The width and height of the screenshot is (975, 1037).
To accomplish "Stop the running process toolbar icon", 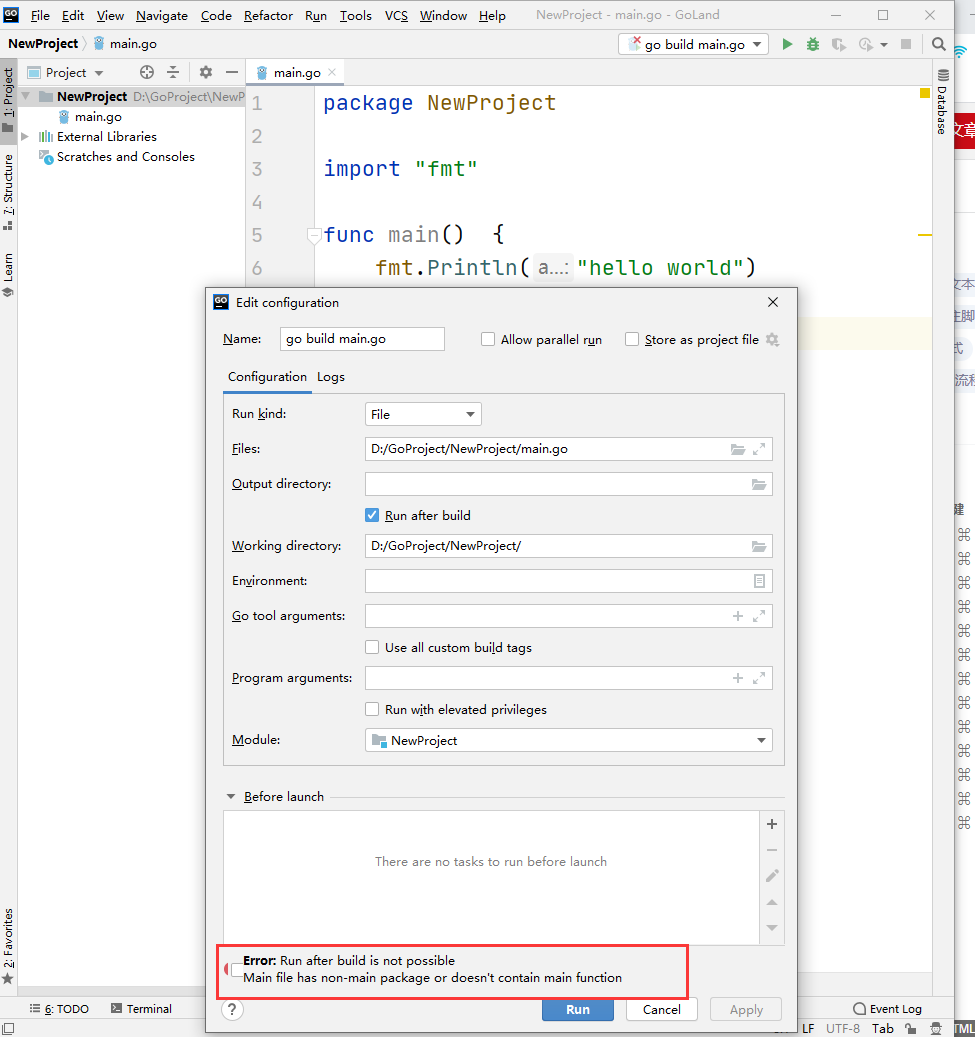I will coord(906,44).
